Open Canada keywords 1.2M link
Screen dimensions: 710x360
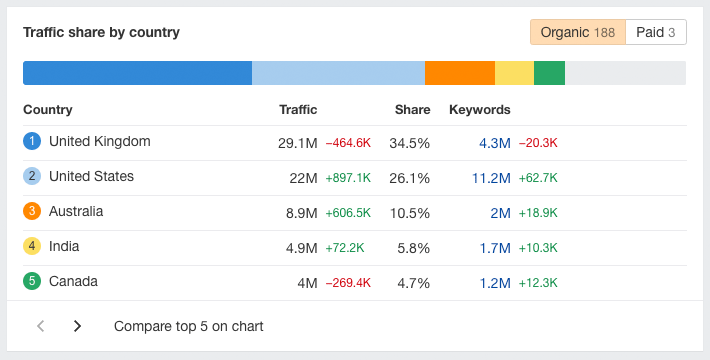pos(495,283)
